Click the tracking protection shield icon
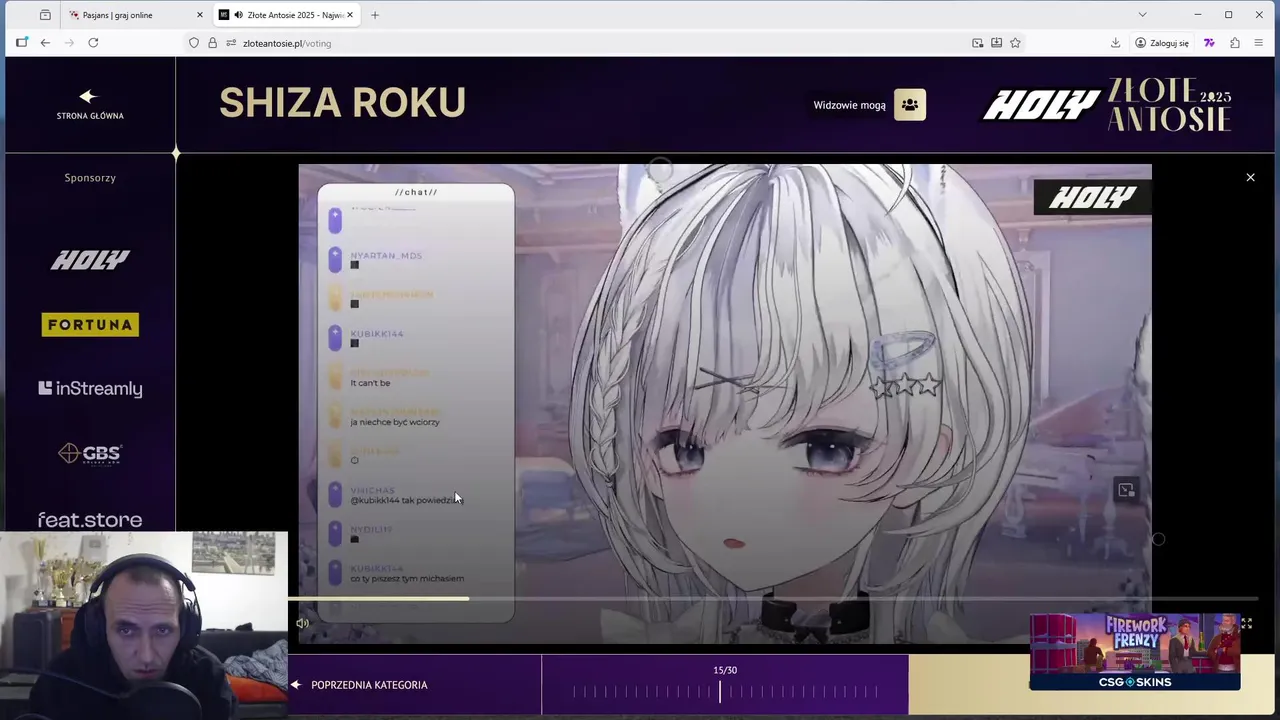Image resolution: width=1280 pixels, height=720 pixels. [x=194, y=43]
